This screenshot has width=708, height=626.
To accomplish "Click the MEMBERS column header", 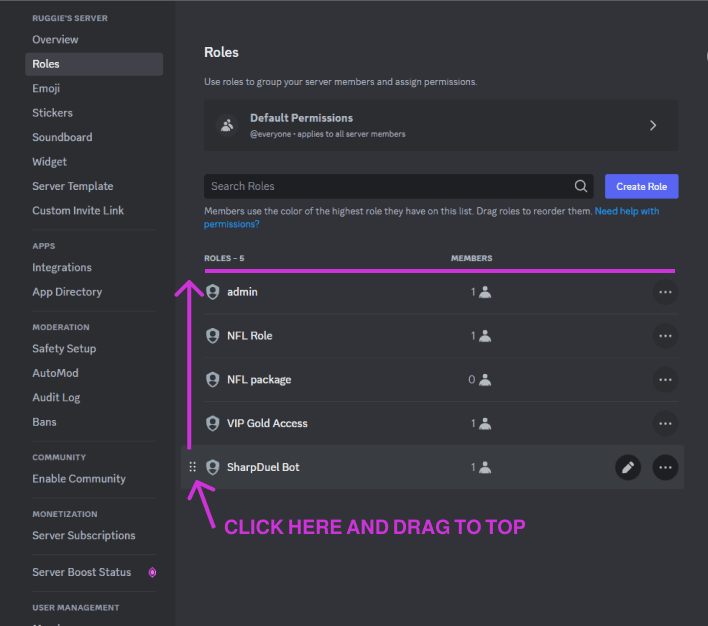I will pos(471,258).
